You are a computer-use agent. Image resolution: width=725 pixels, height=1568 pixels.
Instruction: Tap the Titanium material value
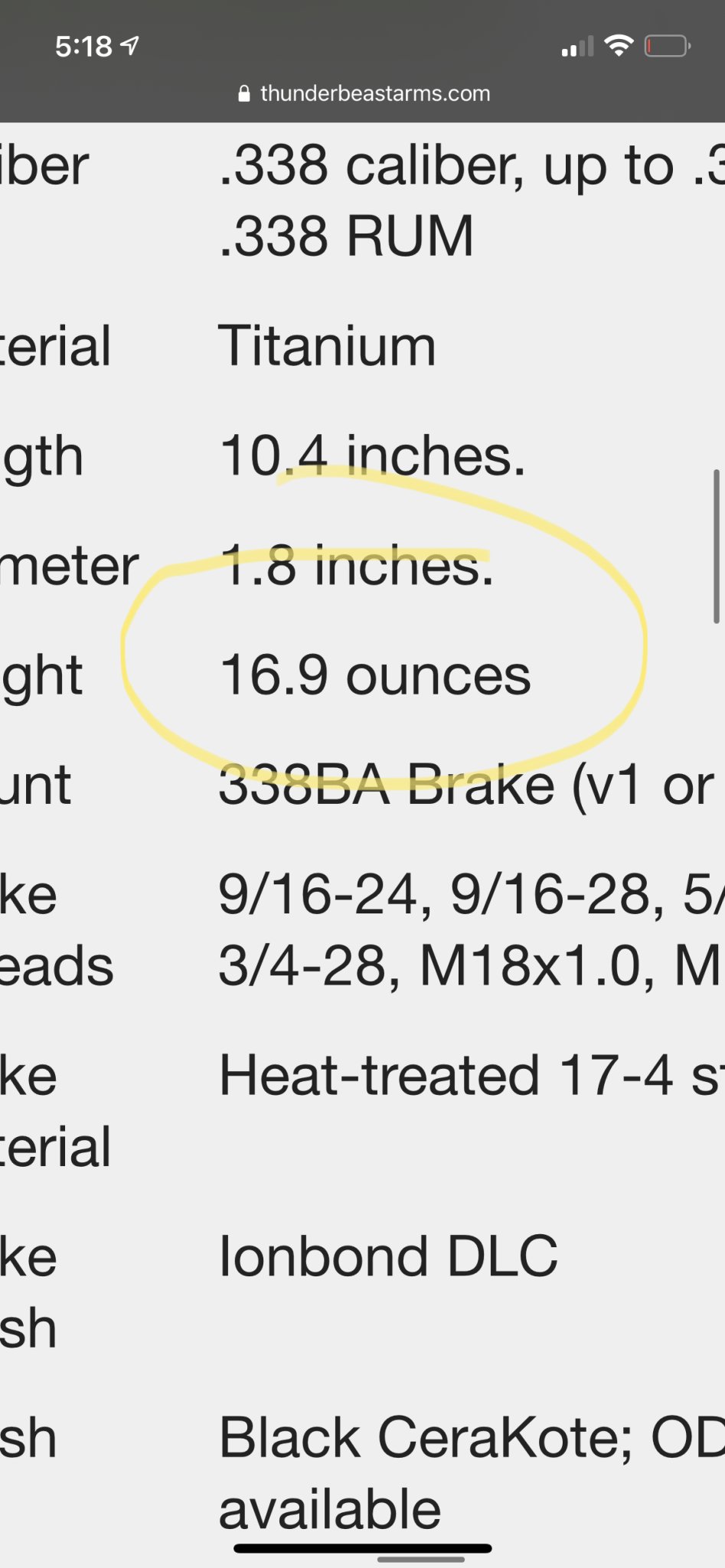coord(328,346)
